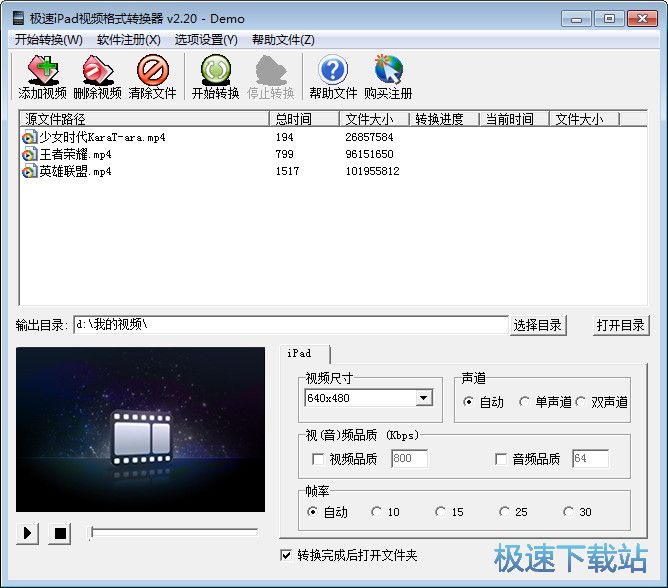Screen dimensions: 668x588
Task: Click the 选择目录 button
Action: click(x=538, y=325)
